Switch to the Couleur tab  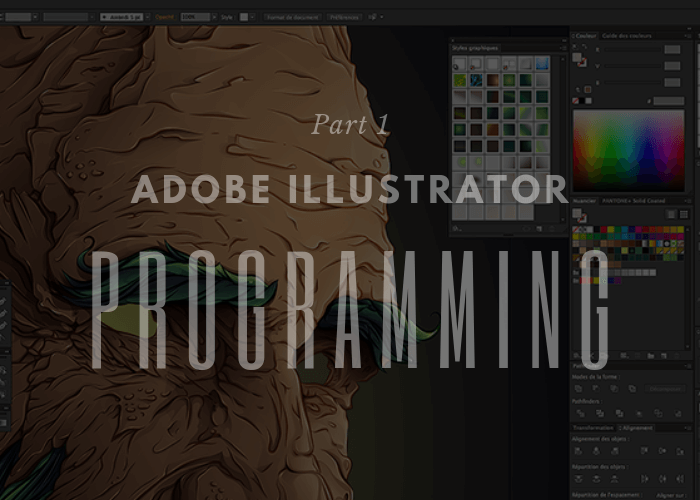[585, 36]
